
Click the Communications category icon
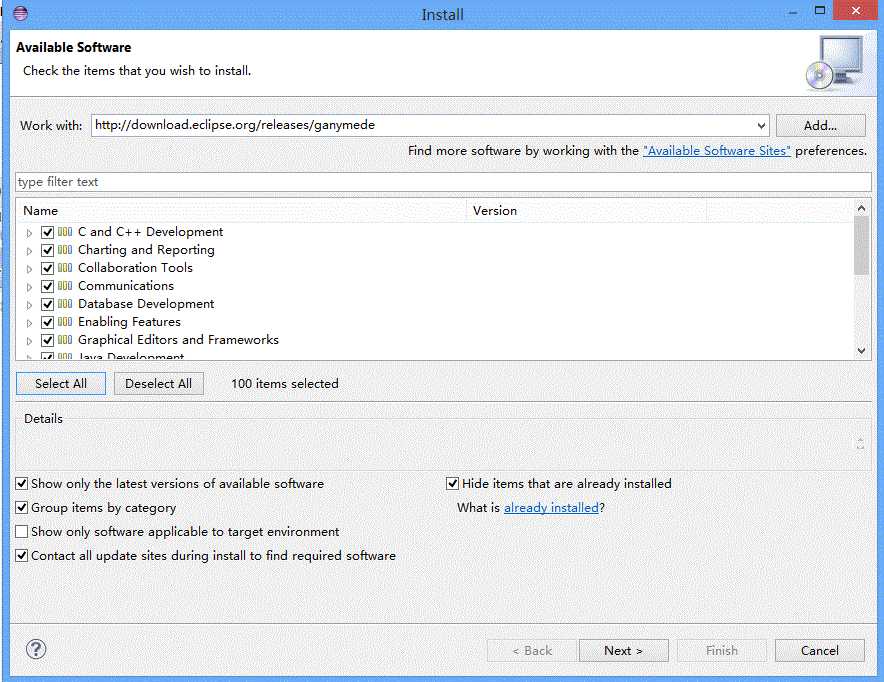(x=65, y=286)
